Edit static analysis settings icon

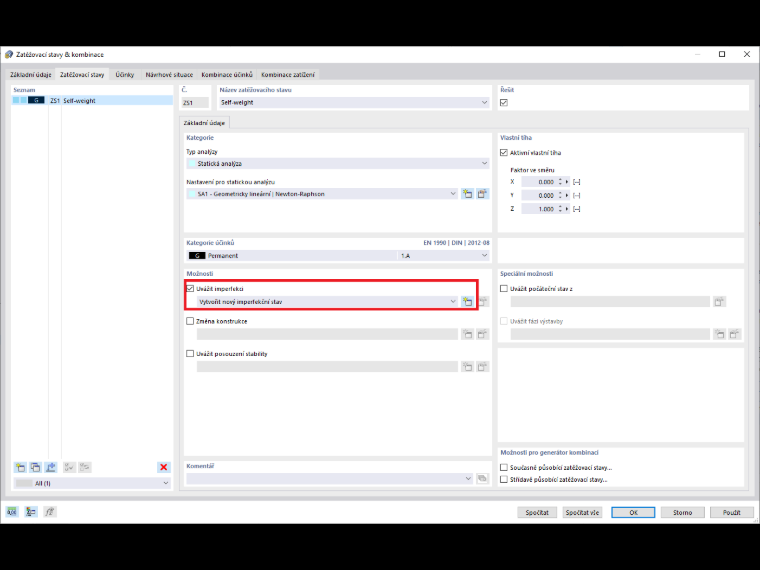pos(482,194)
